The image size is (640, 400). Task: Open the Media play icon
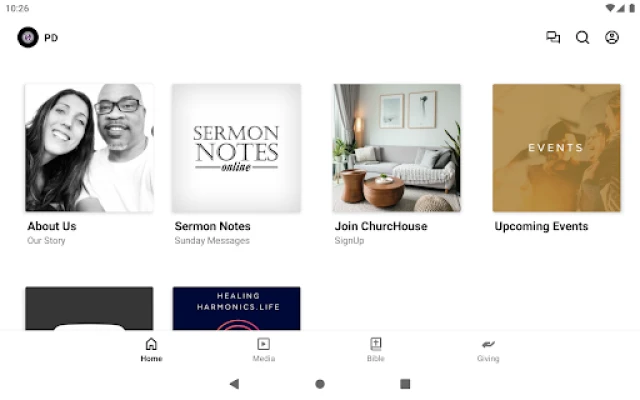[x=264, y=344]
